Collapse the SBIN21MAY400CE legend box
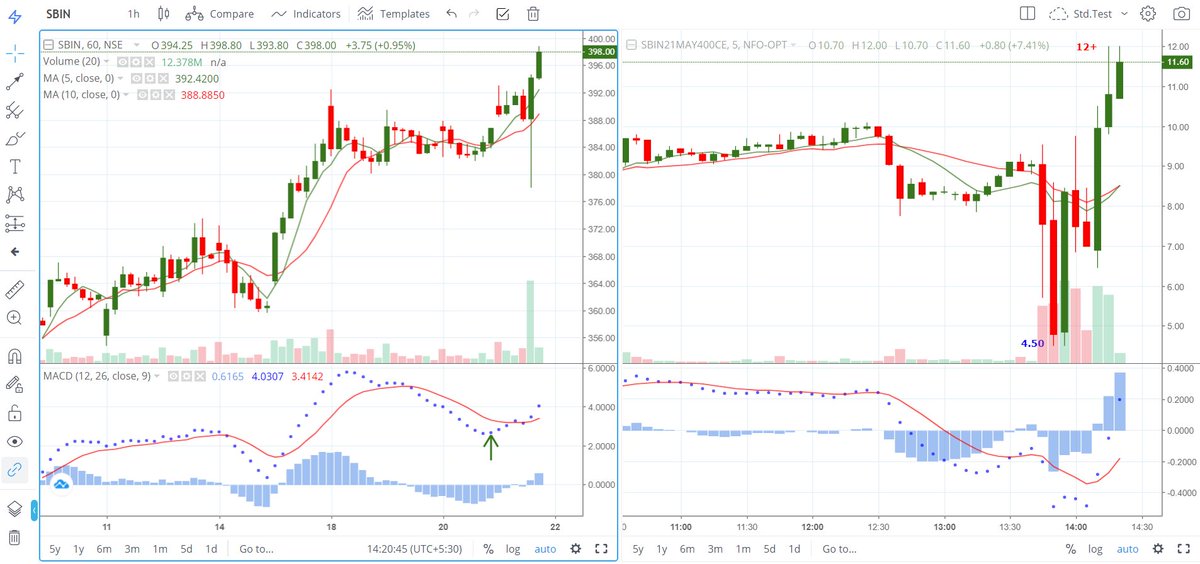The image size is (1200, 564). (631, 45)
